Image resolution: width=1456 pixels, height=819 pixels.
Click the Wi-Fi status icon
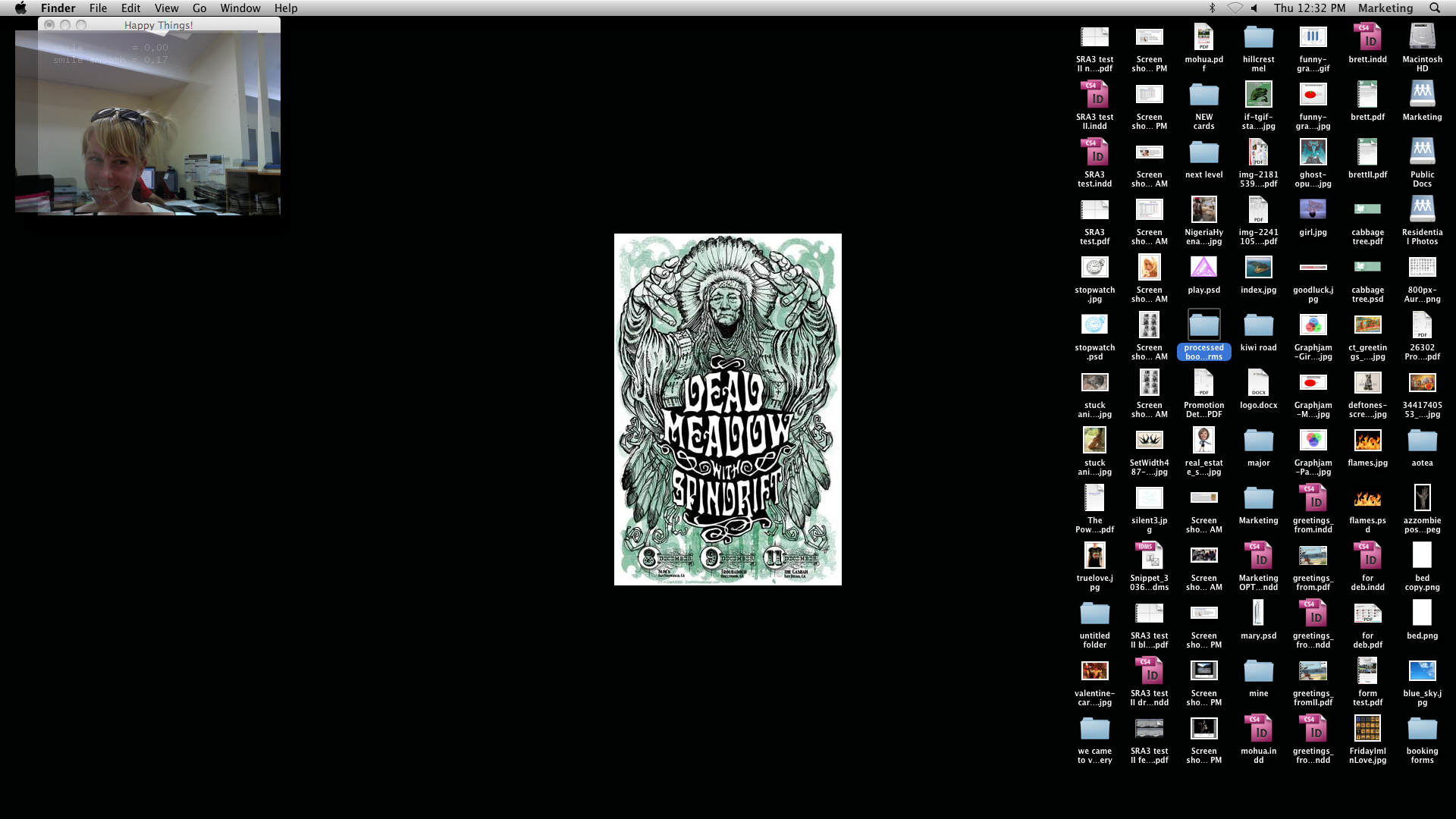1235,8
